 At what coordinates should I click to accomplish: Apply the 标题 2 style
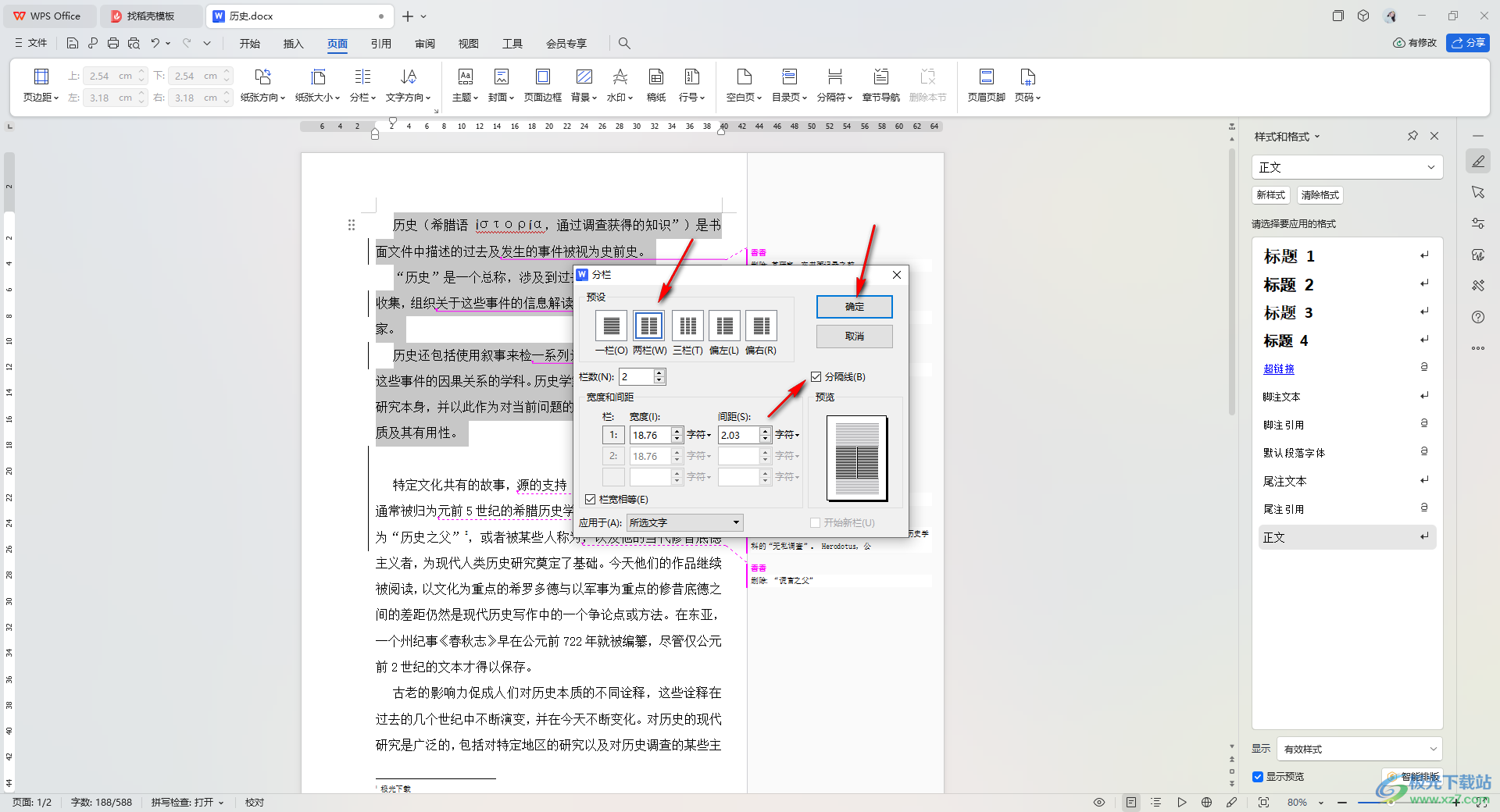pos(1347,284)
